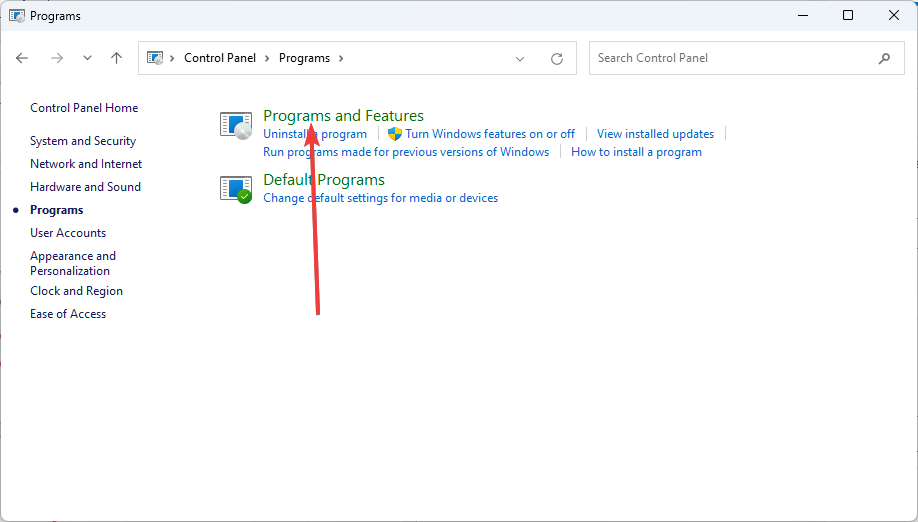Expand the chevron after Programs in the breadcrumb
918x522 pixels.
point(341,58)
